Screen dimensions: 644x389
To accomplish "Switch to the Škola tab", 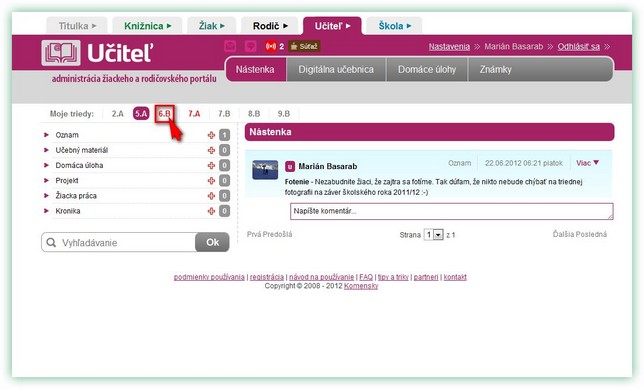I will 394,25.
